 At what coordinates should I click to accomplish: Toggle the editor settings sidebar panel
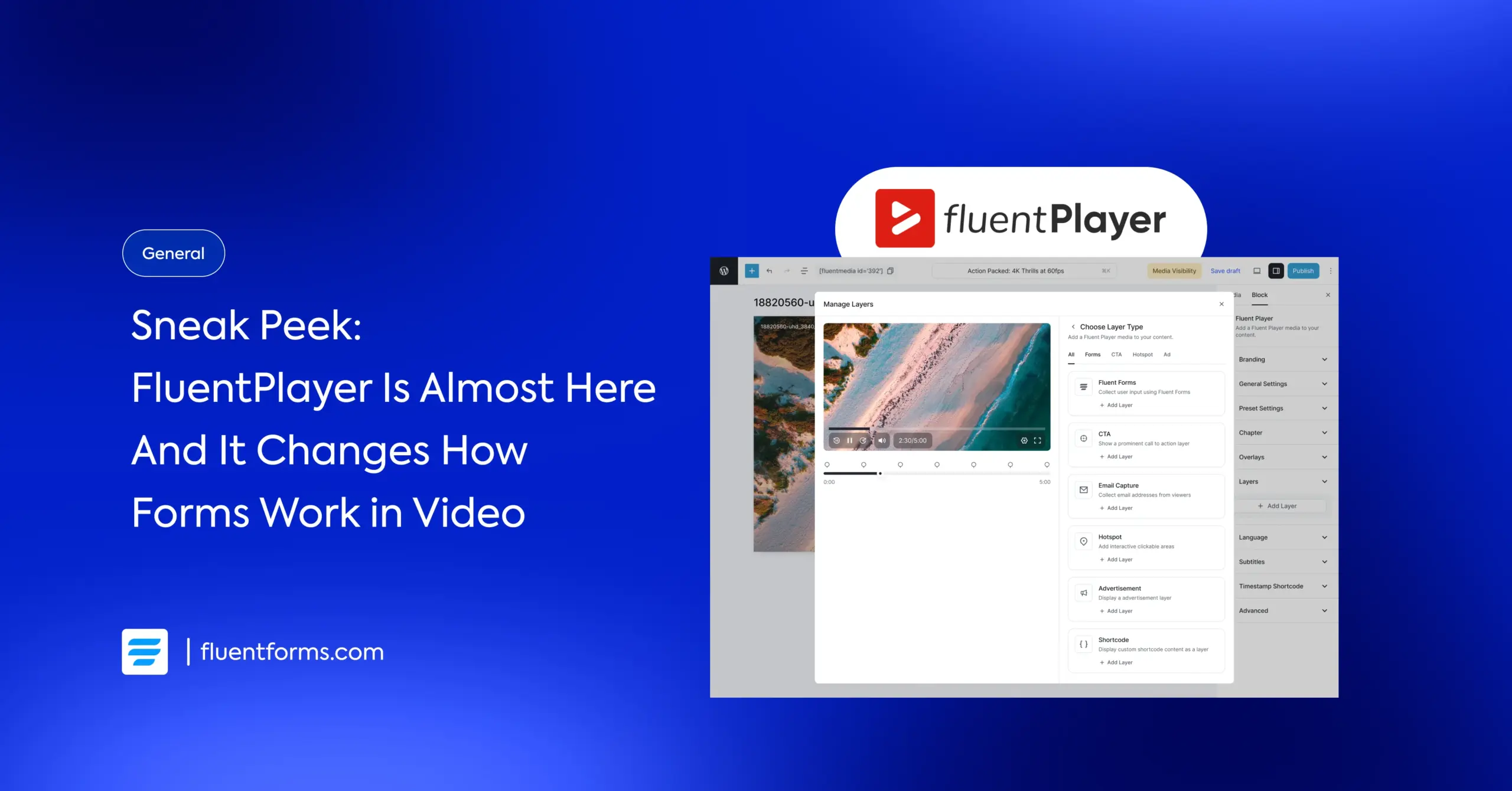tap(1276, 271)
